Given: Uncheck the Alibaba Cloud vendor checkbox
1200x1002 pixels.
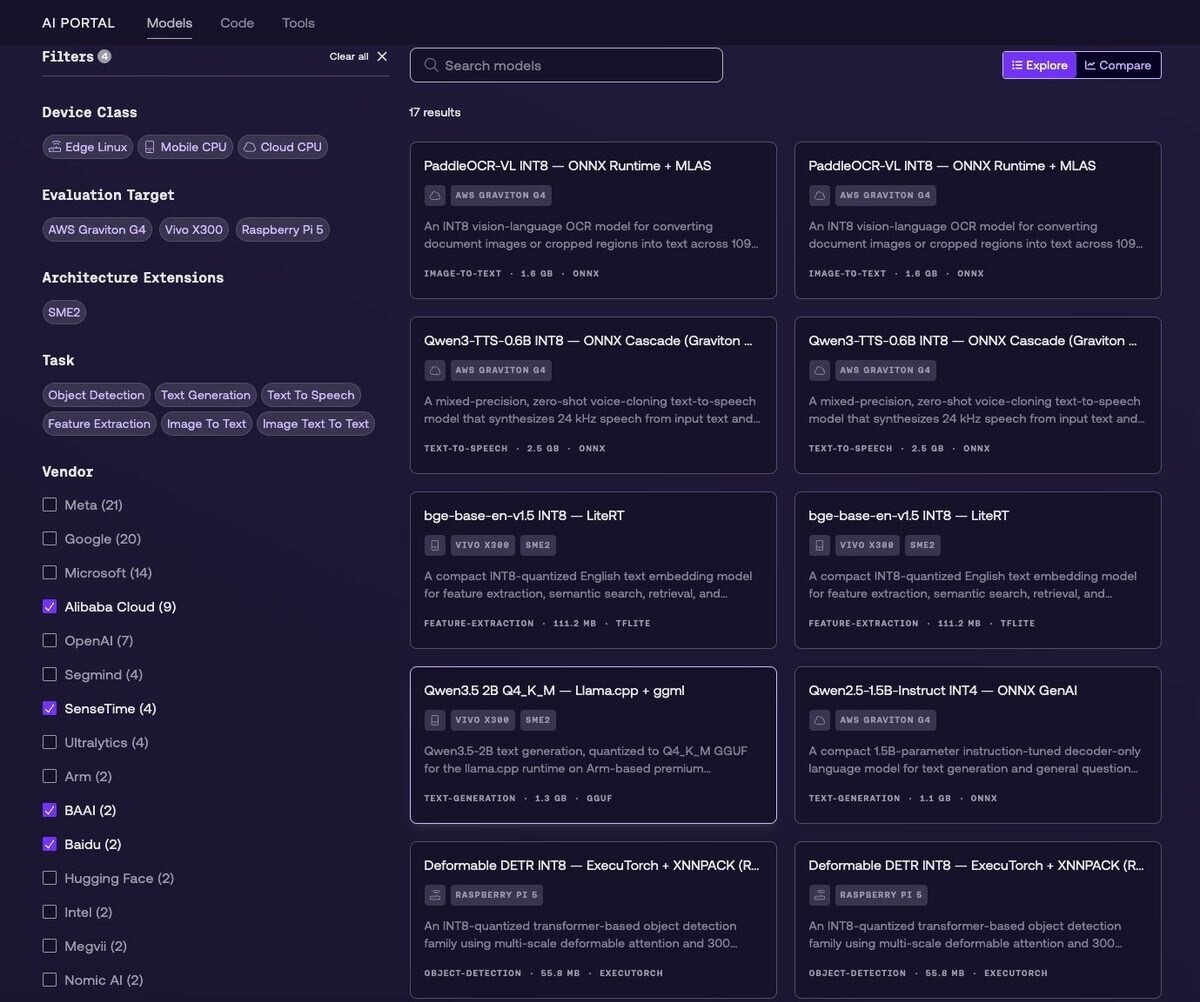Looking at the screenshot, I should [49, 607].
